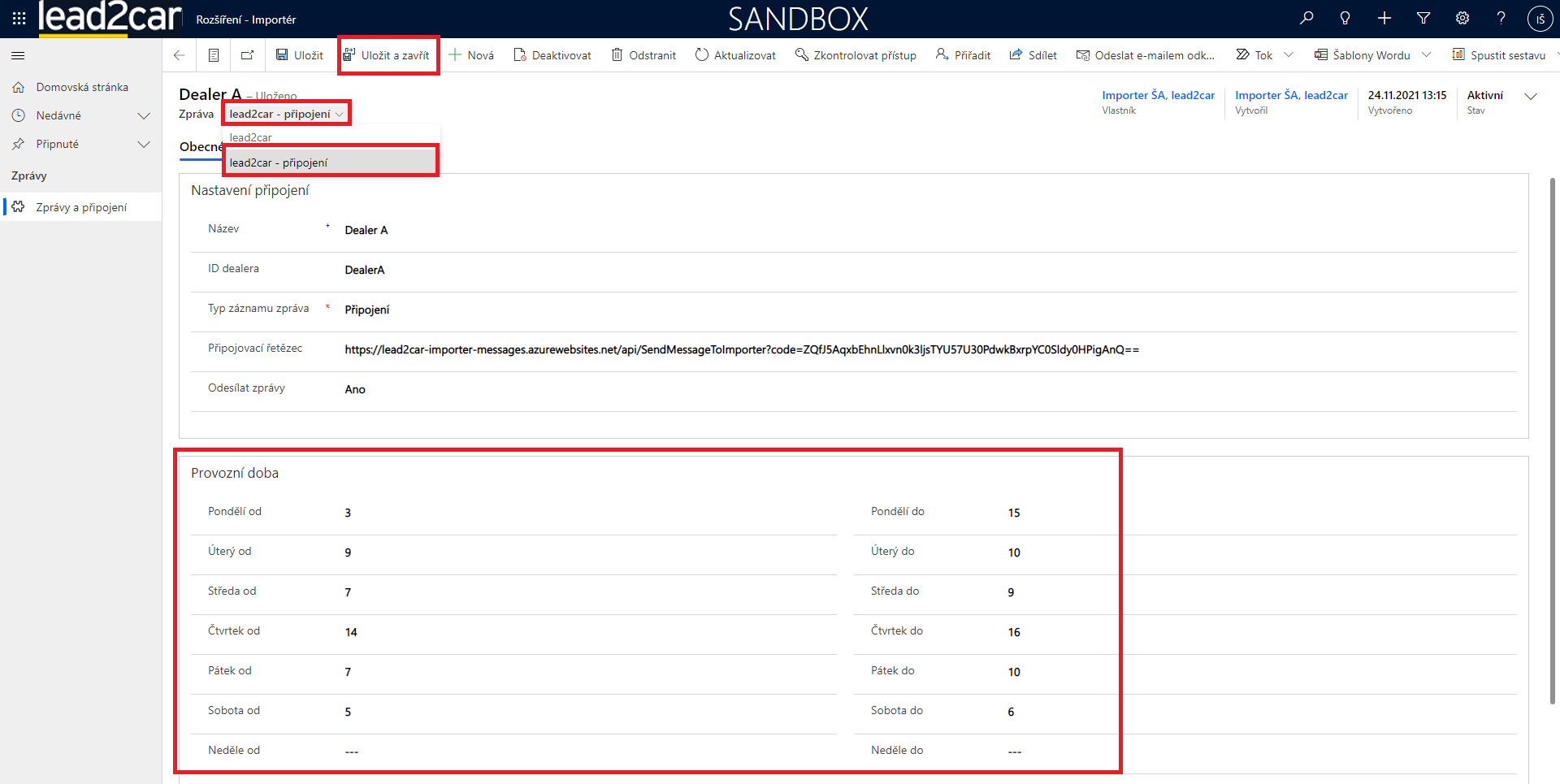Open the form selector lead2car - připojení dropdown
The width and height of the screenshot is (1560, 784).
(x=286, y=114)
